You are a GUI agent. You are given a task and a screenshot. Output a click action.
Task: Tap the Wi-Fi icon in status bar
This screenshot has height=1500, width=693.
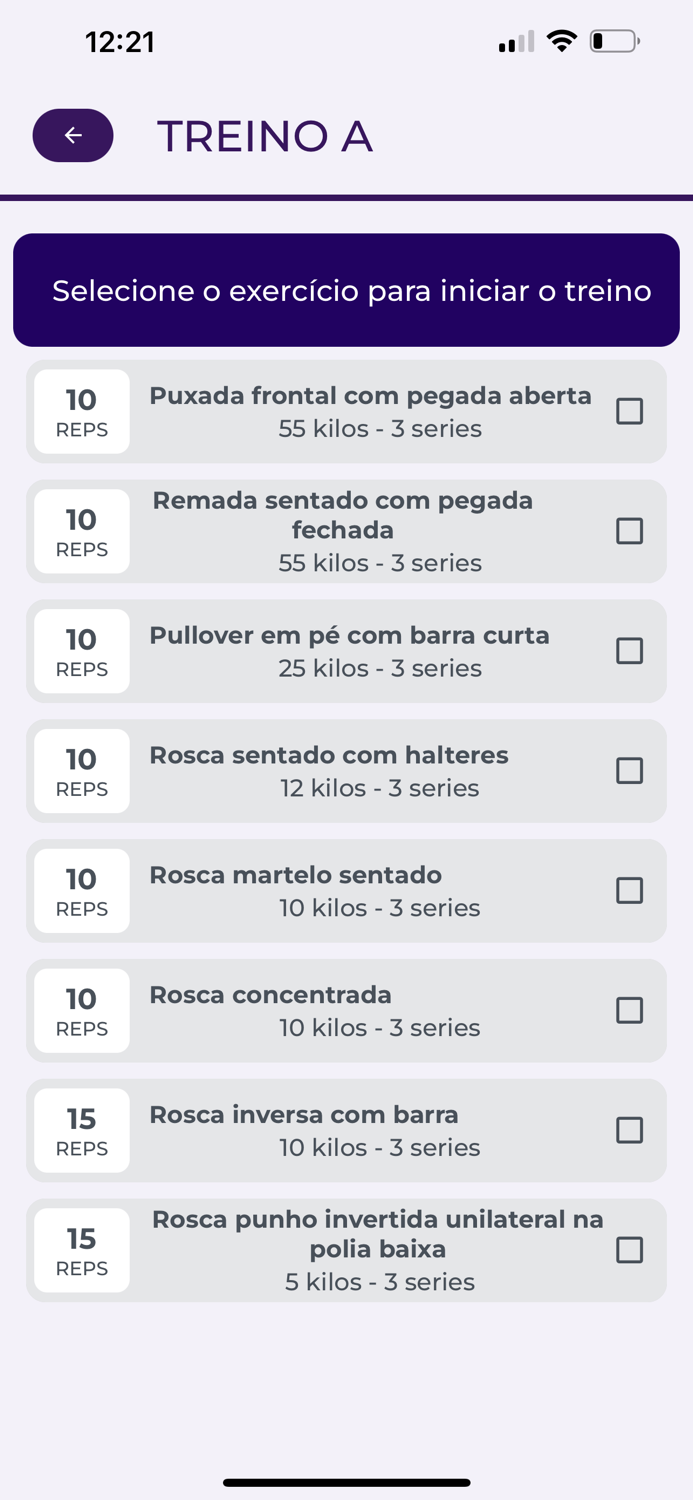click(563, 41)
